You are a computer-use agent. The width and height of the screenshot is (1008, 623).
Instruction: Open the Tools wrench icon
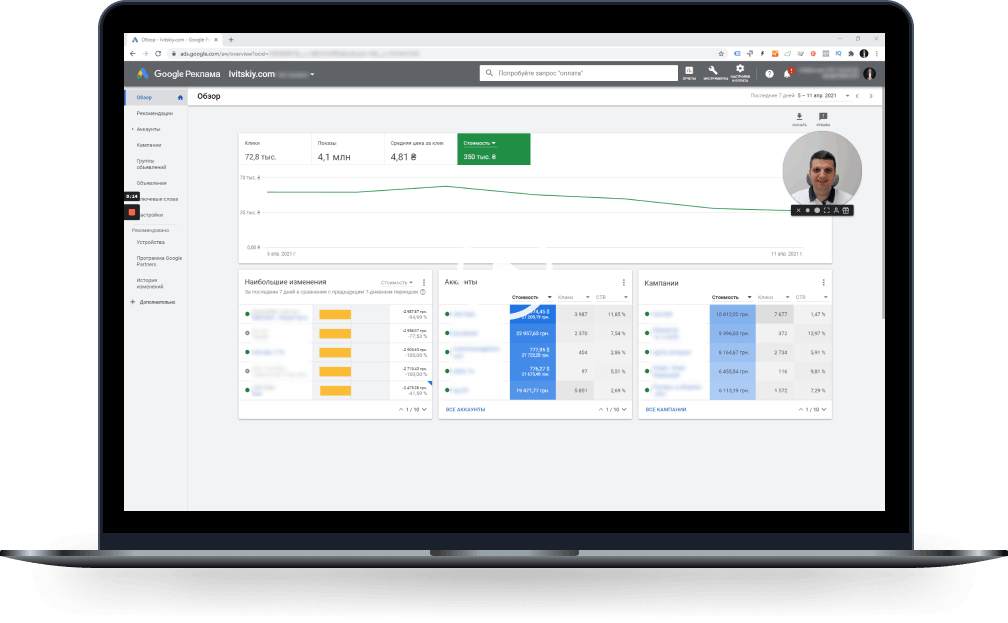coord(712,72)
